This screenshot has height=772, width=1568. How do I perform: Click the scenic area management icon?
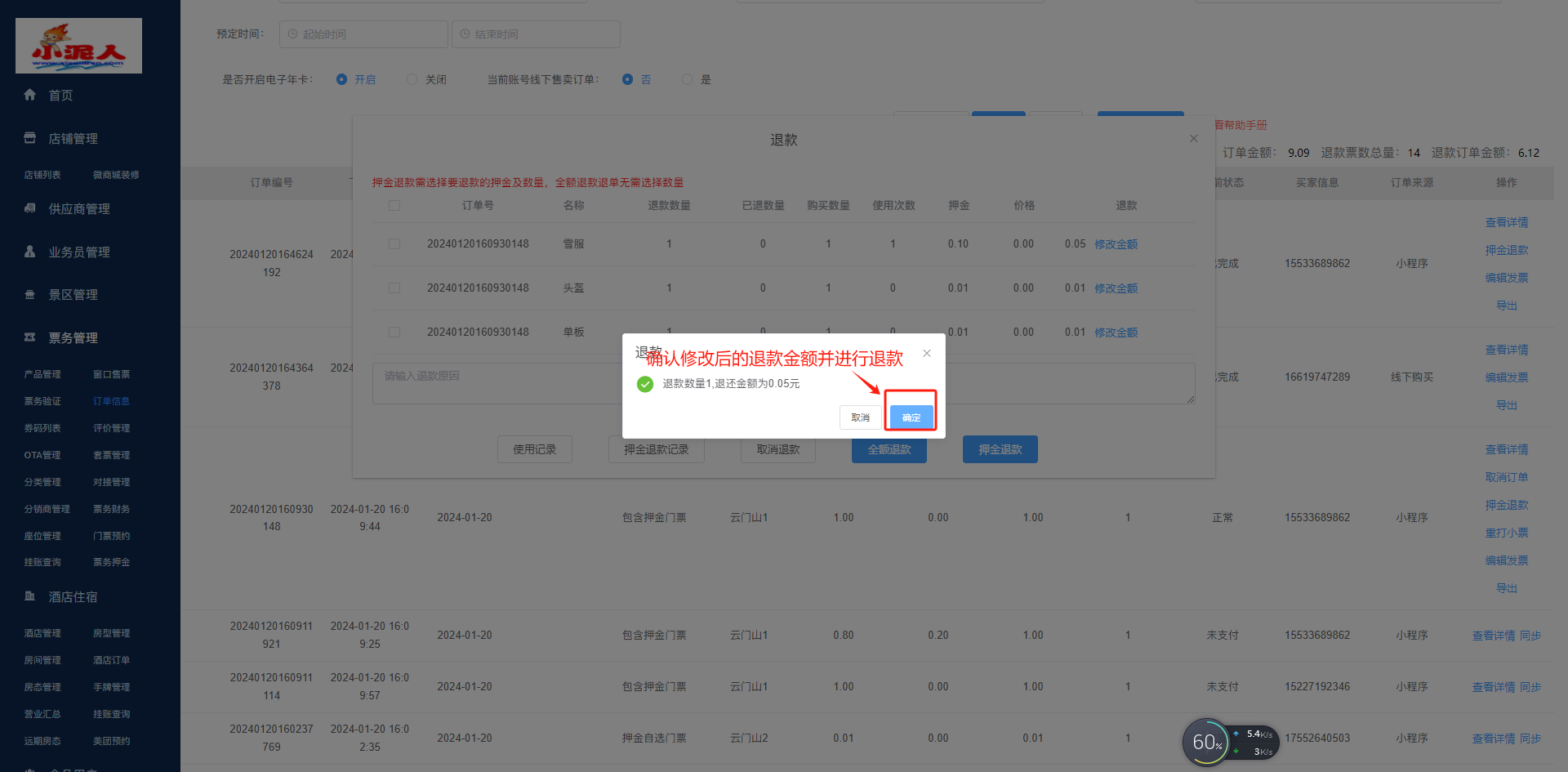(x=30, y=295)
